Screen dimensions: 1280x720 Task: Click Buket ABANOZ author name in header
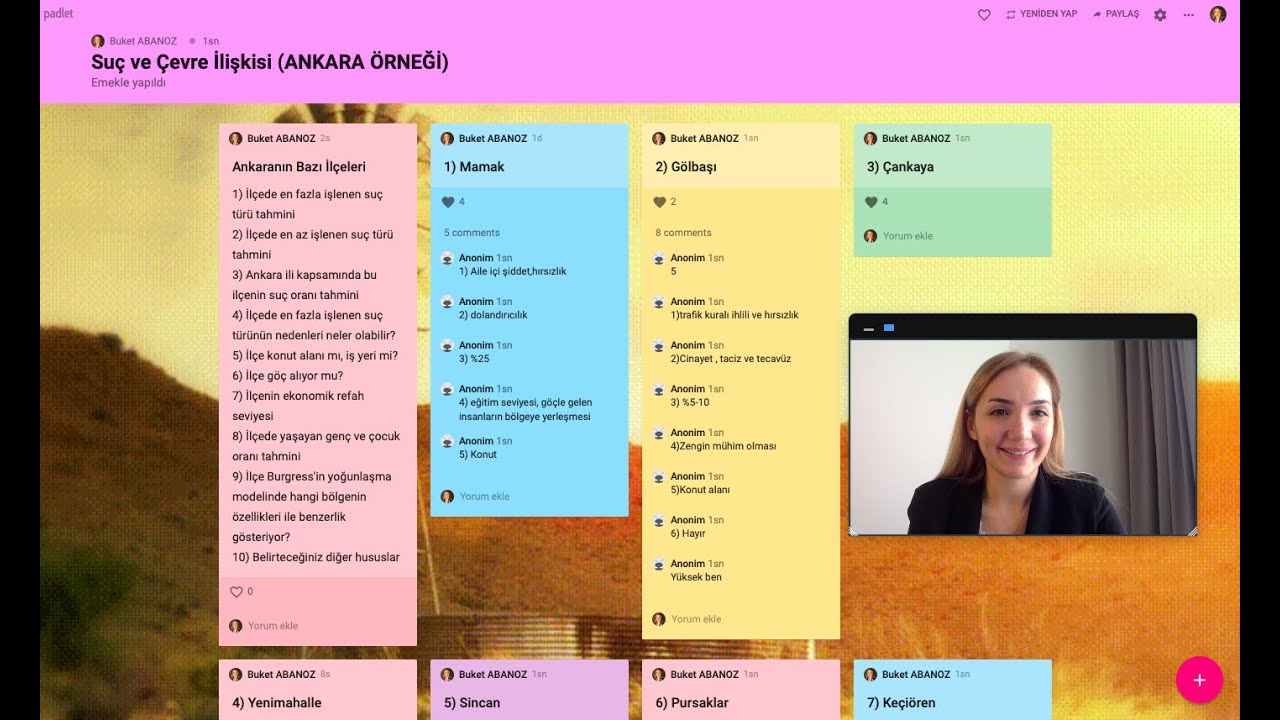[142, 41]
